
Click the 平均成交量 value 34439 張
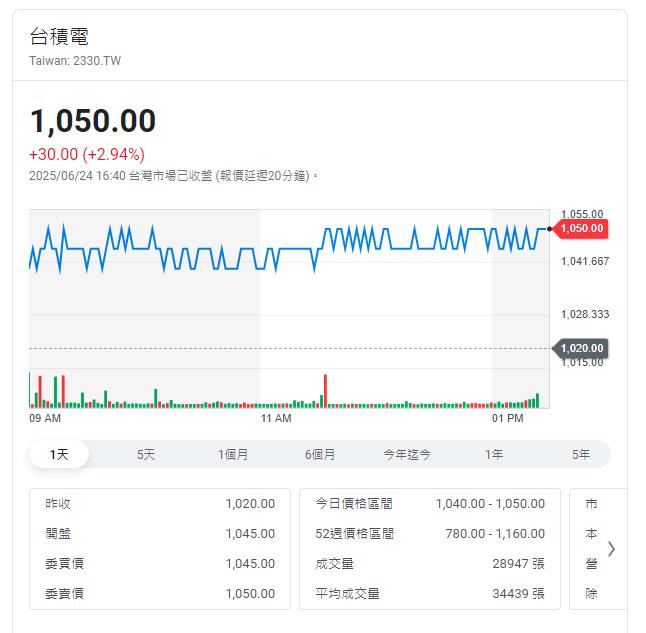(518, 594)
